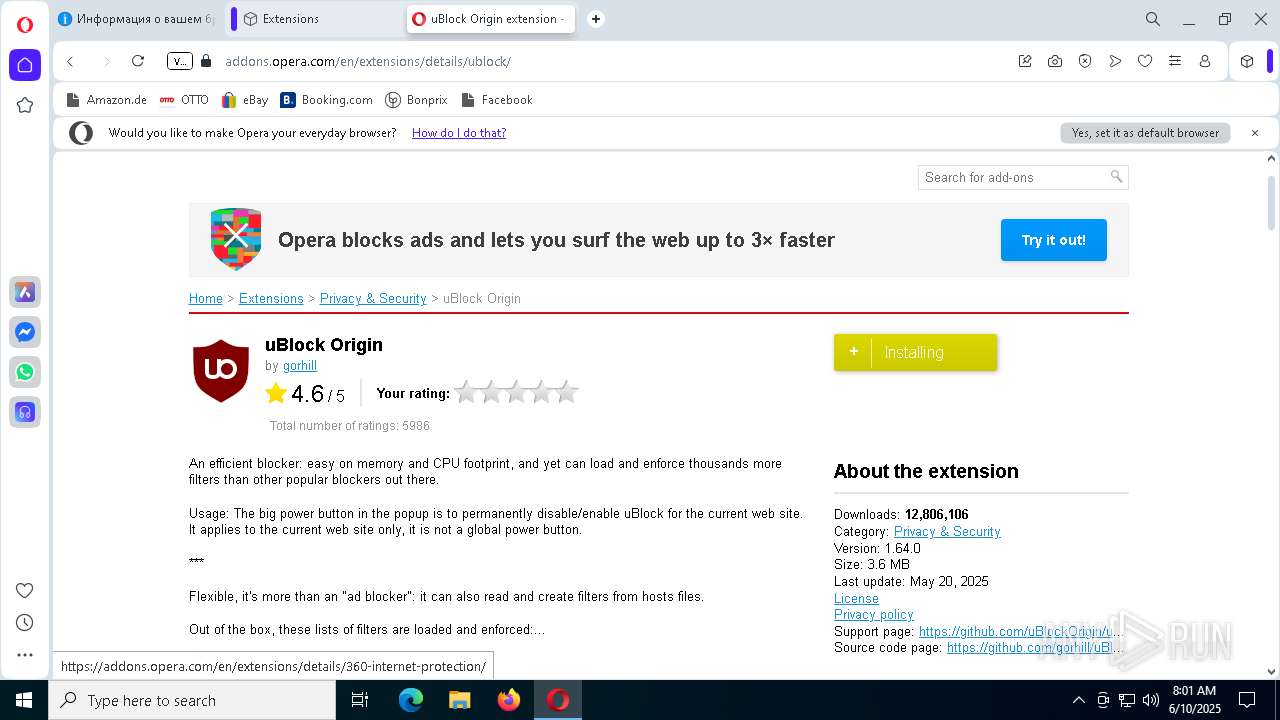Go back with the back arrow
Image resolution: width=1280 pixels, height=720 pixels.
[70, 61]
